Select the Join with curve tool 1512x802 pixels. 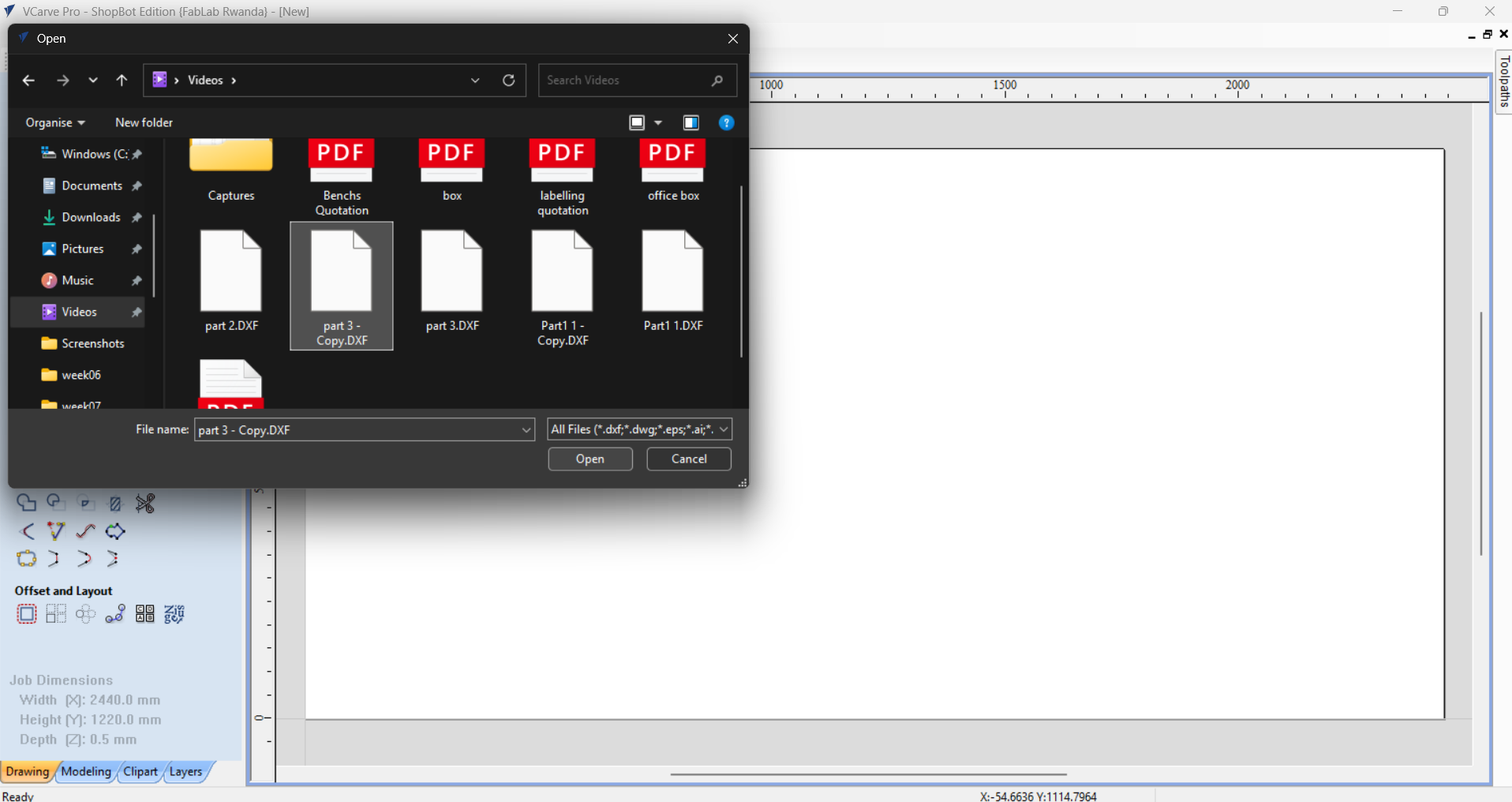tap(84, 559)
